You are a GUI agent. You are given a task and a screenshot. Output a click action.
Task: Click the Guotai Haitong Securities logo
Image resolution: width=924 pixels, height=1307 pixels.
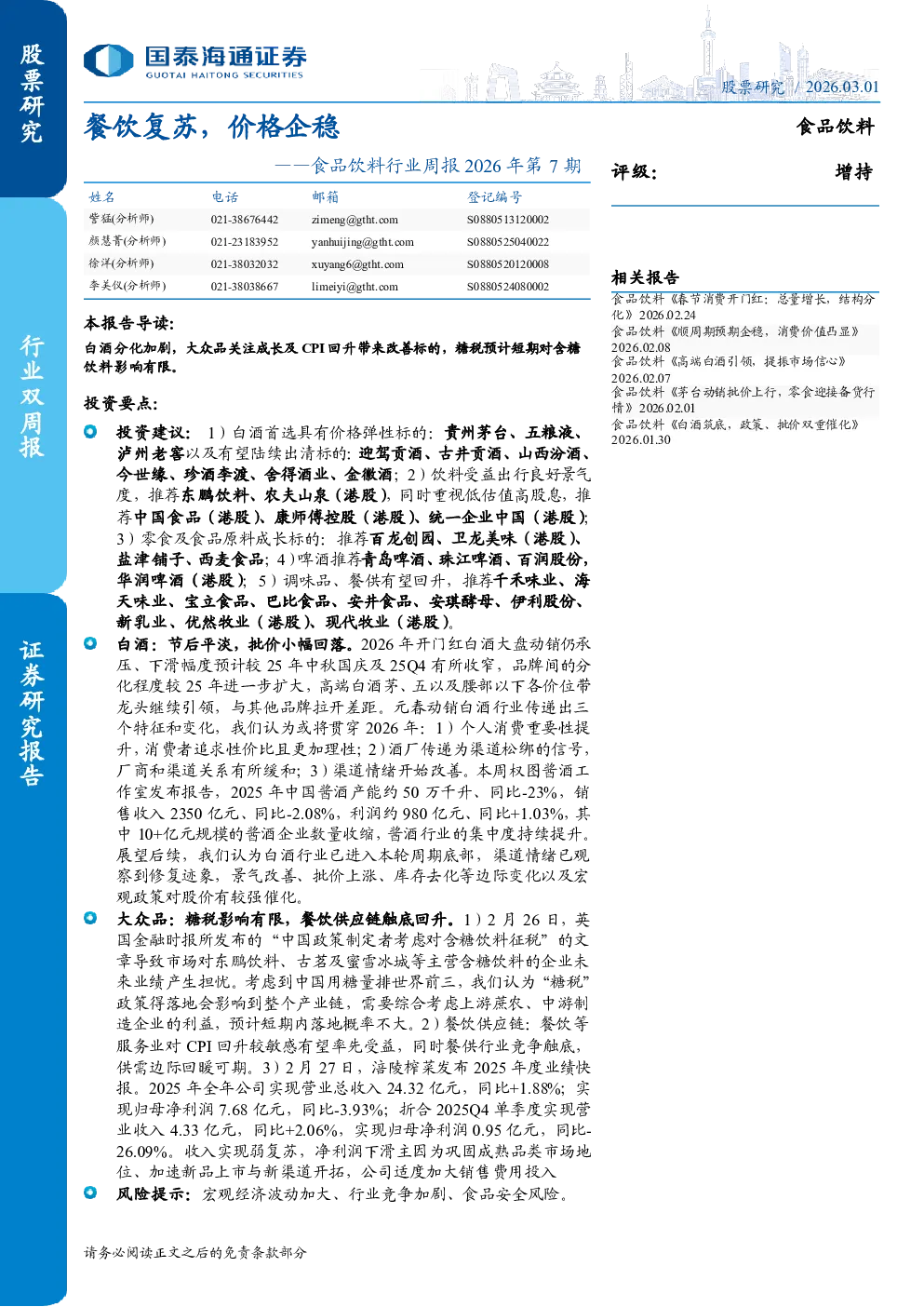(194, 61)
